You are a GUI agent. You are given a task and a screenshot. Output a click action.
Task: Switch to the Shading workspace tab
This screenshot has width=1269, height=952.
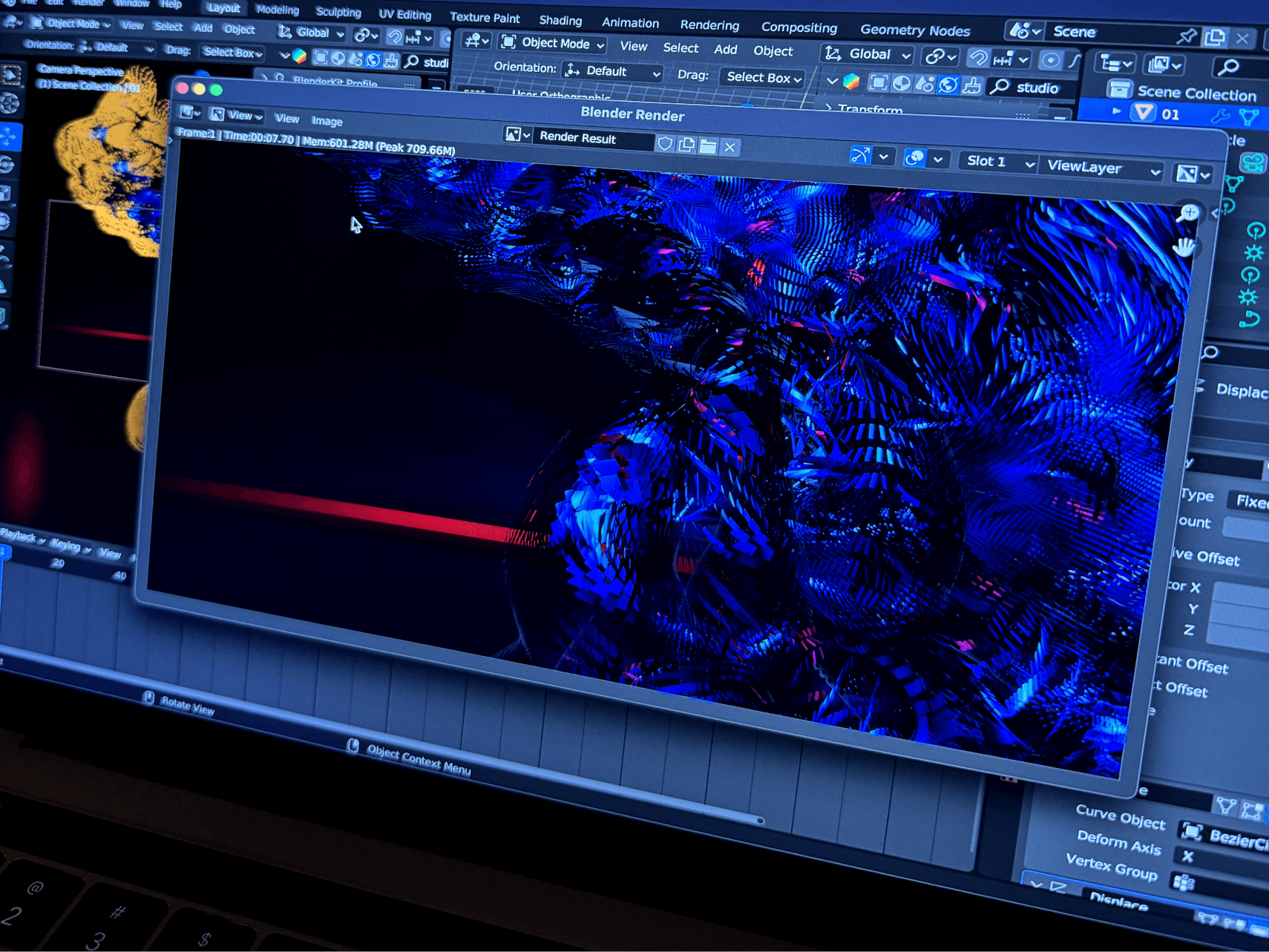(x=560, y=21)
